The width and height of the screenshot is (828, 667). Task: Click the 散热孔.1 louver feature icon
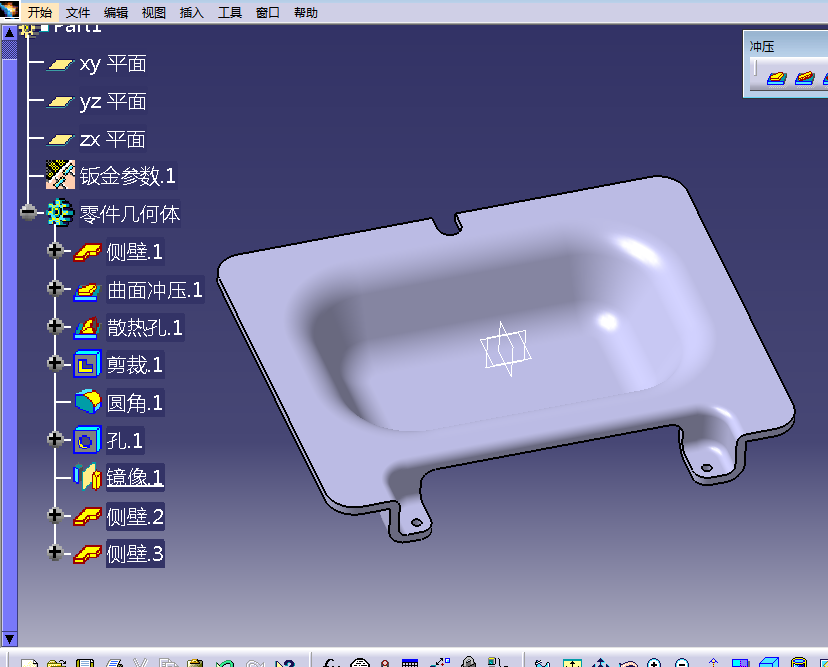[x=87, y=328]
